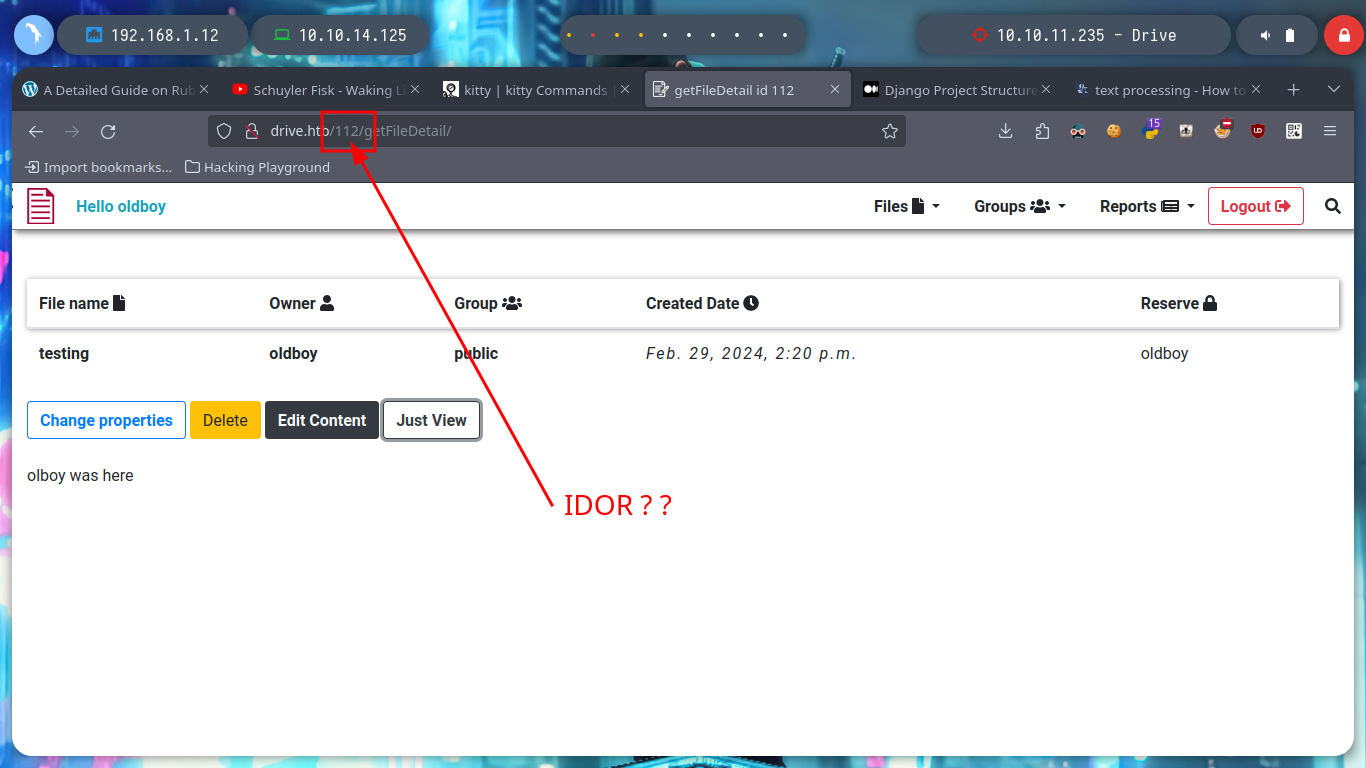Bookmark this page with the star icon
The height and width of the screenshot is (768, 1366).
(x=889, y=131)
